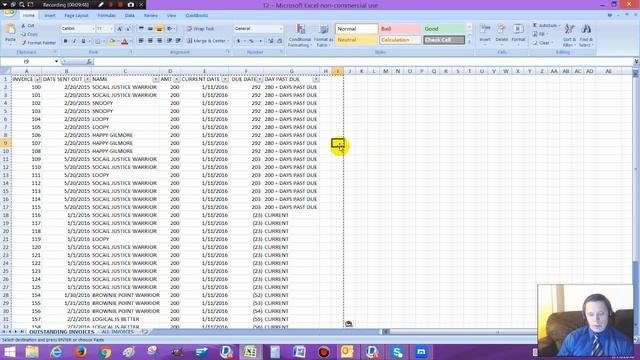Viewport: 640px width, 360px height.
Task: Open the Format as Table gallery
Action: 323,35
